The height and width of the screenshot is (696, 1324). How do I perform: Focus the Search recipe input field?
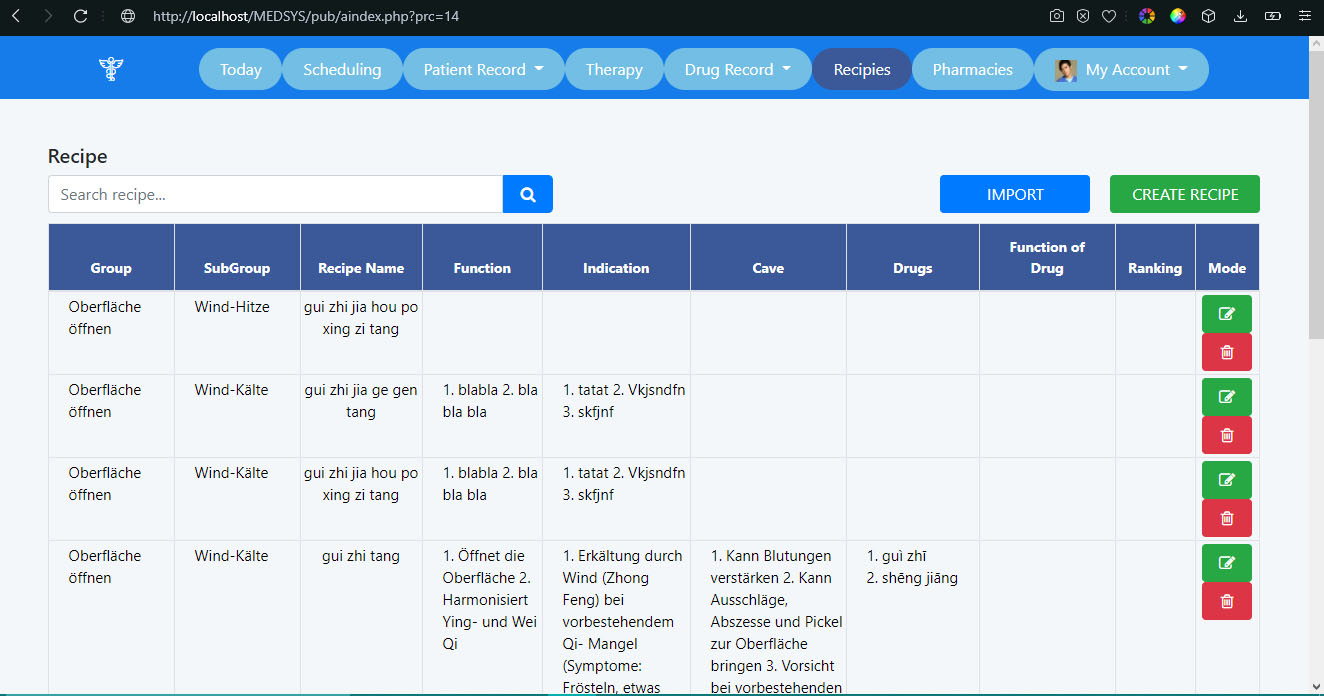275,194
